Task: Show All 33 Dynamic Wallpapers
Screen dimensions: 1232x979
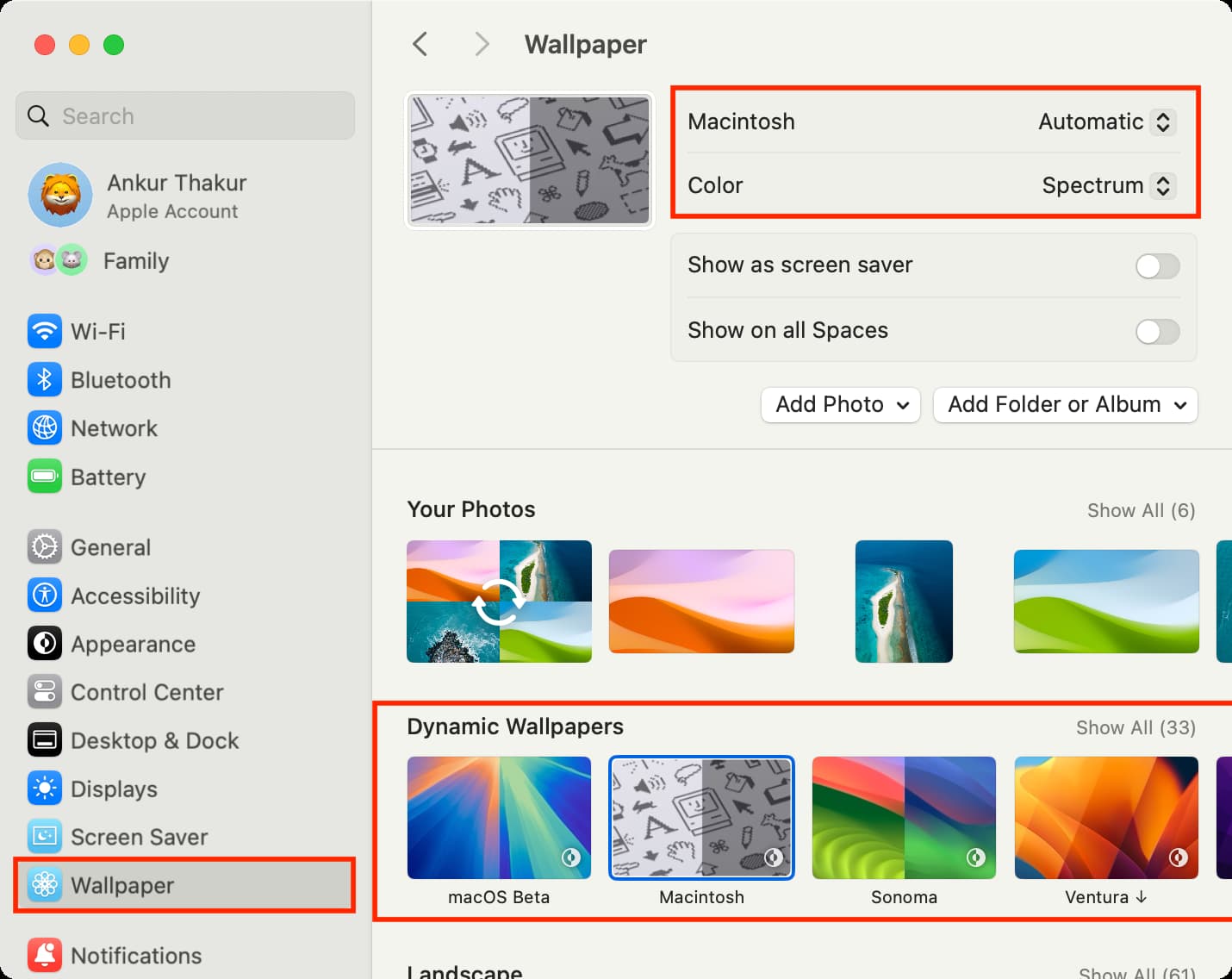Action: (x=1136, y=727)
